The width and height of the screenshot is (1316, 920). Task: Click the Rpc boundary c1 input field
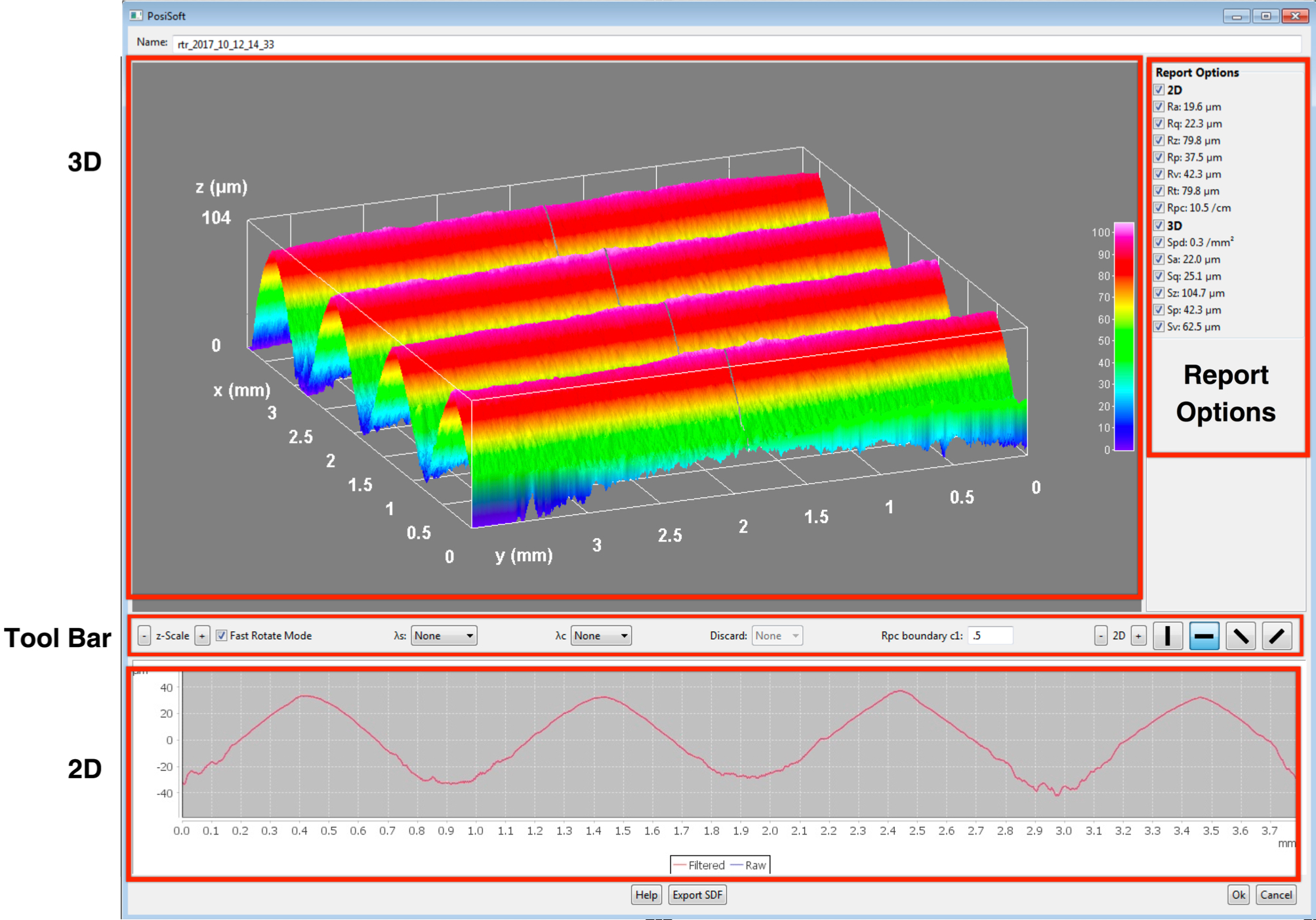click(990, 635)
